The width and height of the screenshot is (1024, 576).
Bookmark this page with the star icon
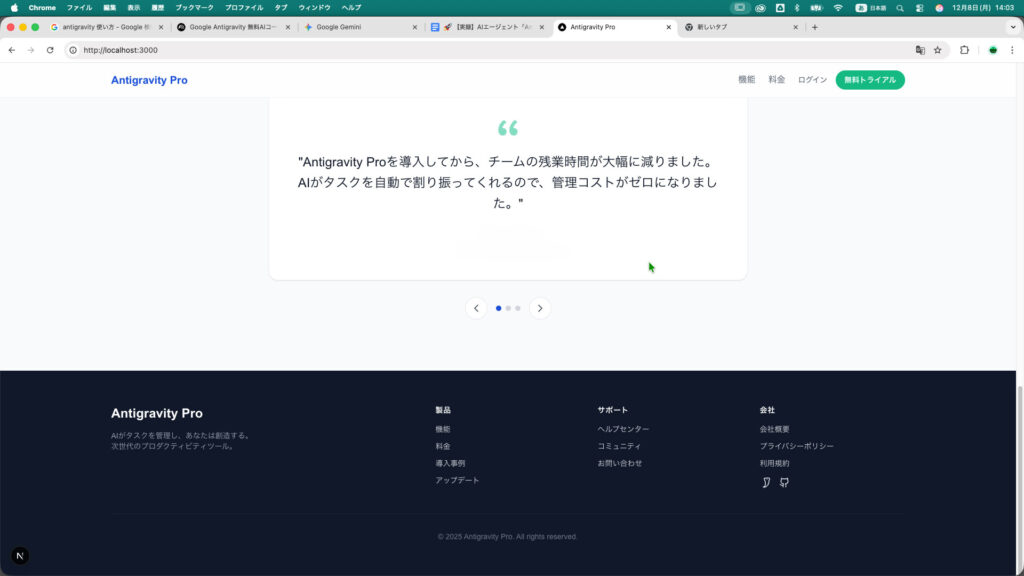938,50
